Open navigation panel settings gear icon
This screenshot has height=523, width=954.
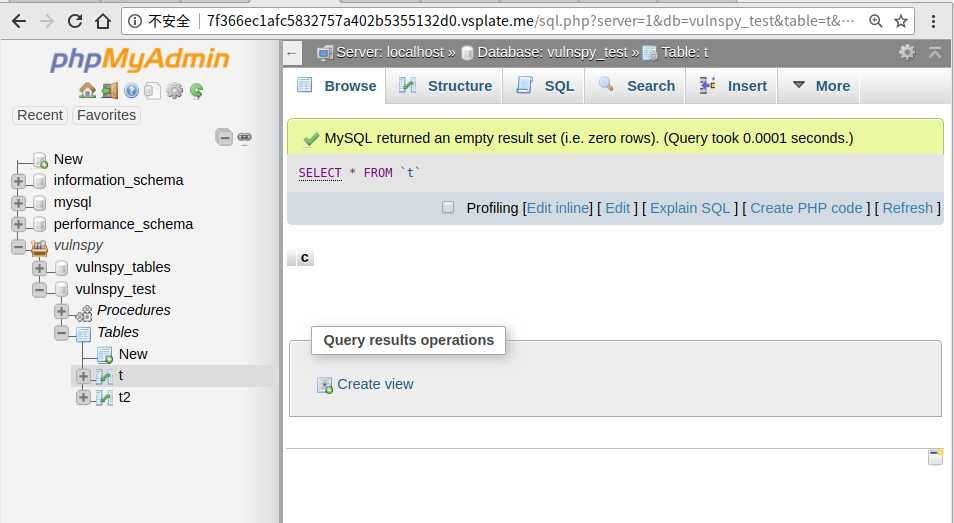175,91
